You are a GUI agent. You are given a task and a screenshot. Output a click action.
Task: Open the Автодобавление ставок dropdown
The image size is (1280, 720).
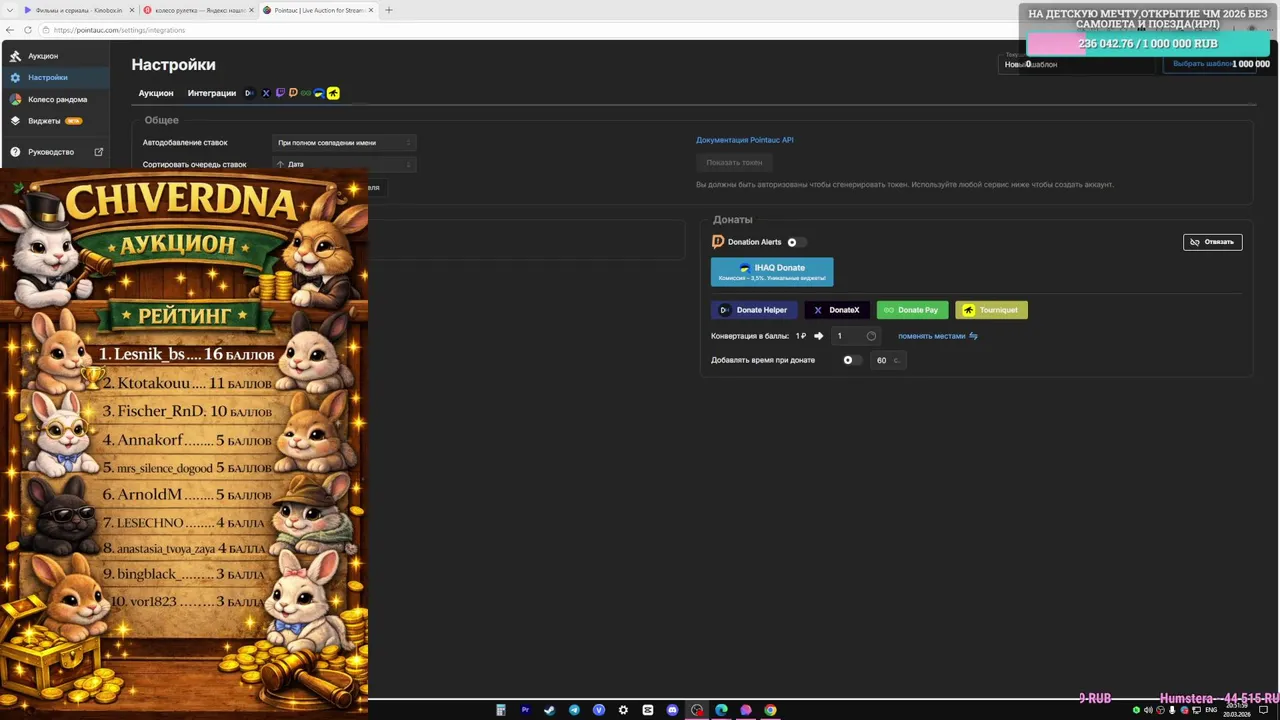click(x=344, y=143)
